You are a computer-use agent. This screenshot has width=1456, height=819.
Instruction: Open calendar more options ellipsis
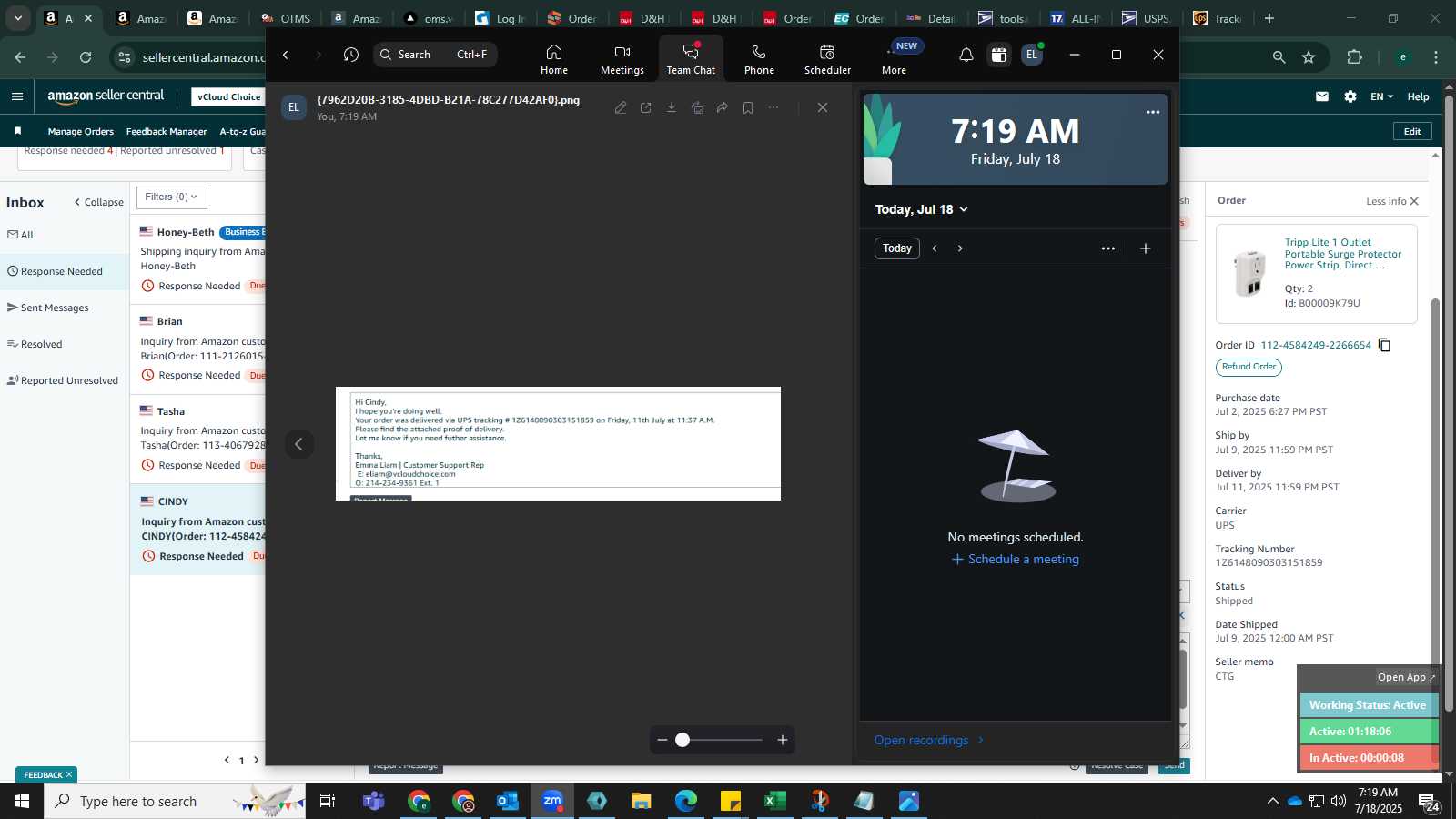tap(1108, 248)
